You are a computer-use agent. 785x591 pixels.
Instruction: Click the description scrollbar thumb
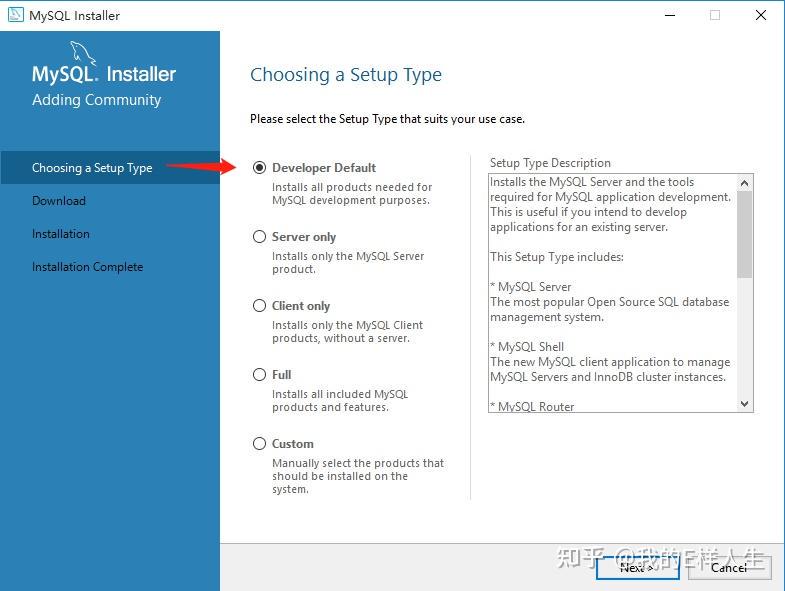point(744,234)
